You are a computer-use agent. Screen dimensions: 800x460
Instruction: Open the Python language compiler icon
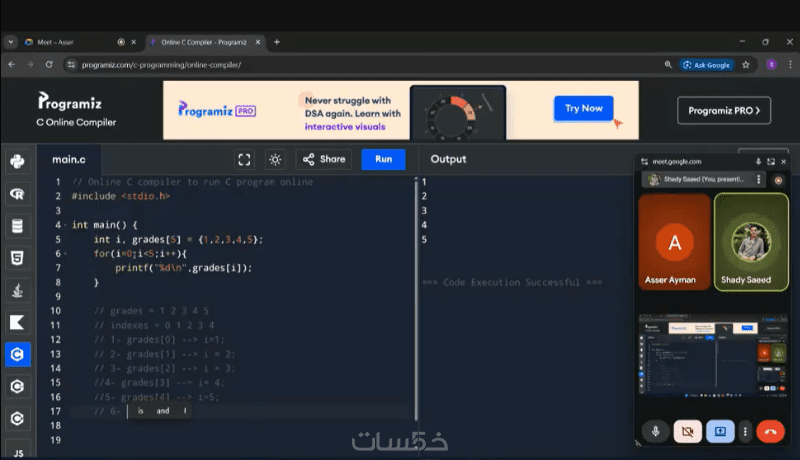tap(17, 162)
